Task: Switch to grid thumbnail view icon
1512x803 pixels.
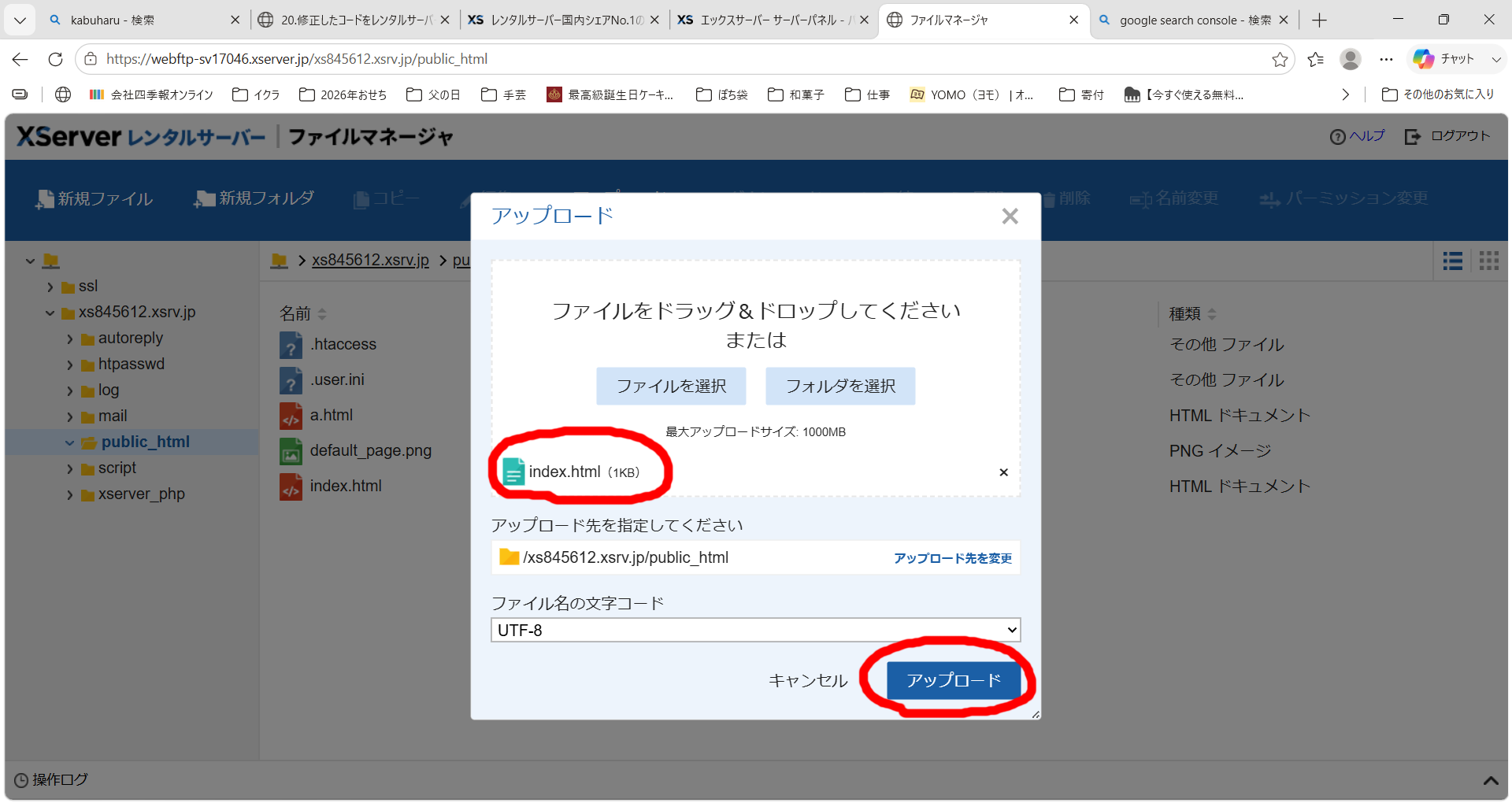Action: [1488, 261]
